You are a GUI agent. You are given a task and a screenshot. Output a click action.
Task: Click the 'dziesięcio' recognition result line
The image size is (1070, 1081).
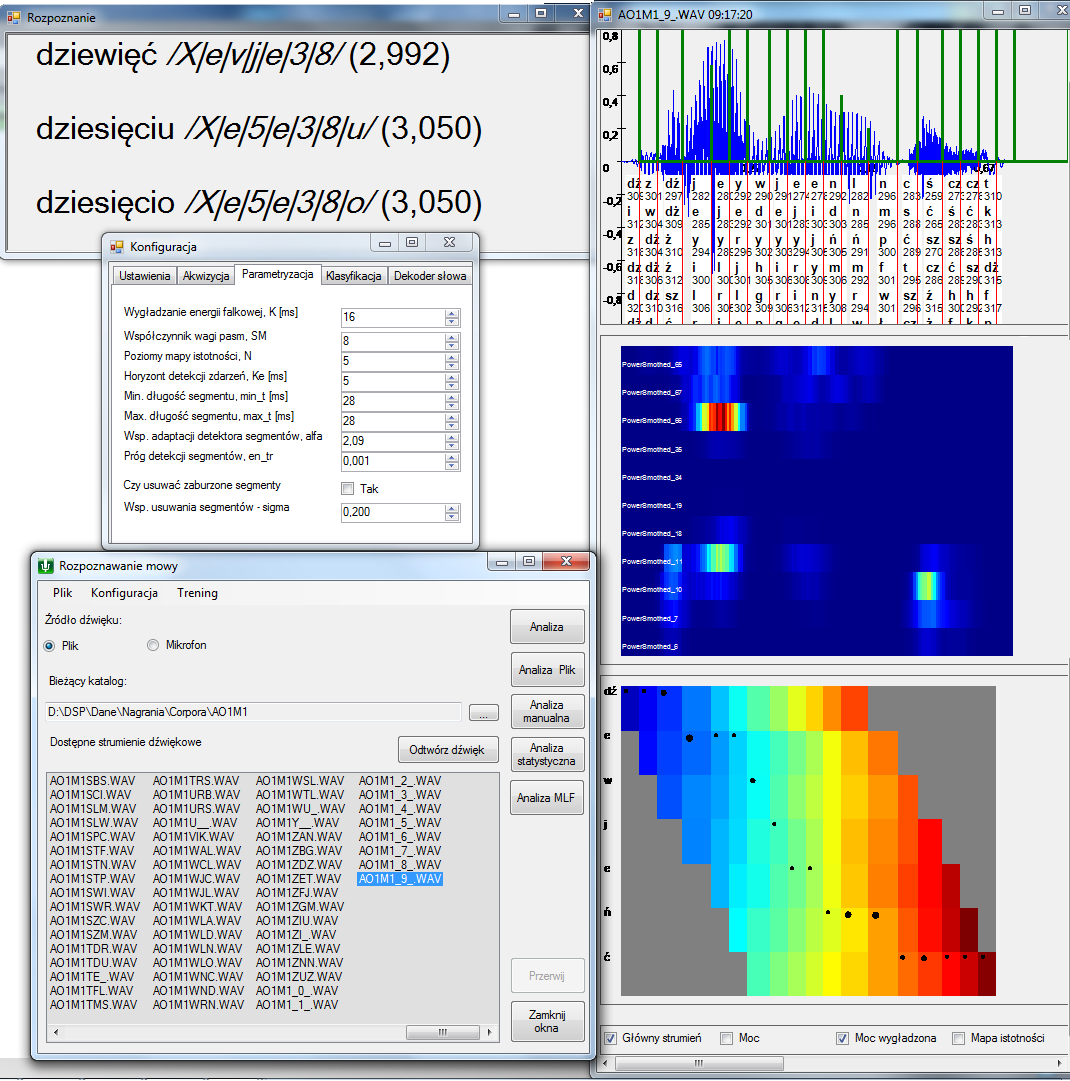[259, 203]
